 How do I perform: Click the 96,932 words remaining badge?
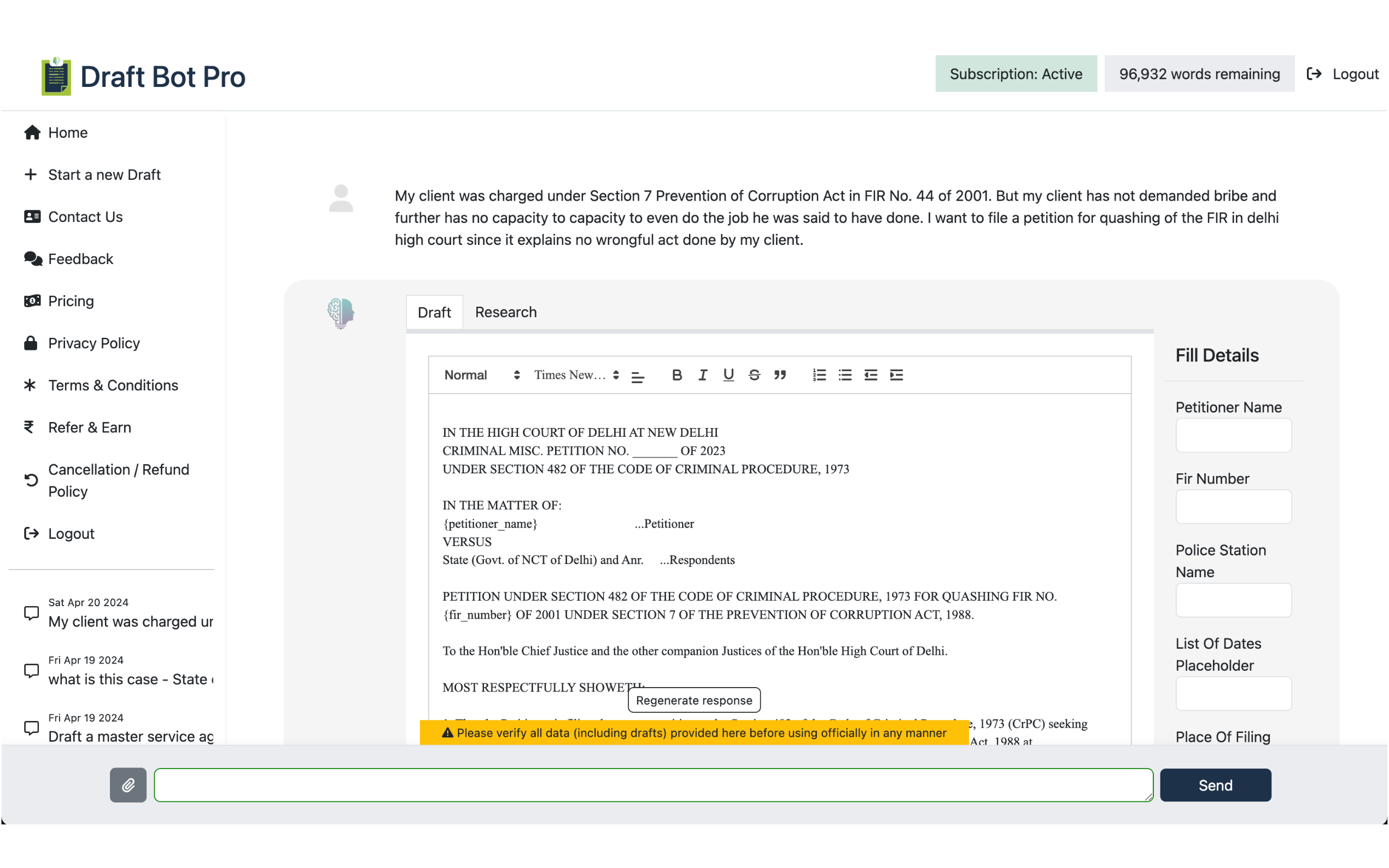coord(1199,73)
